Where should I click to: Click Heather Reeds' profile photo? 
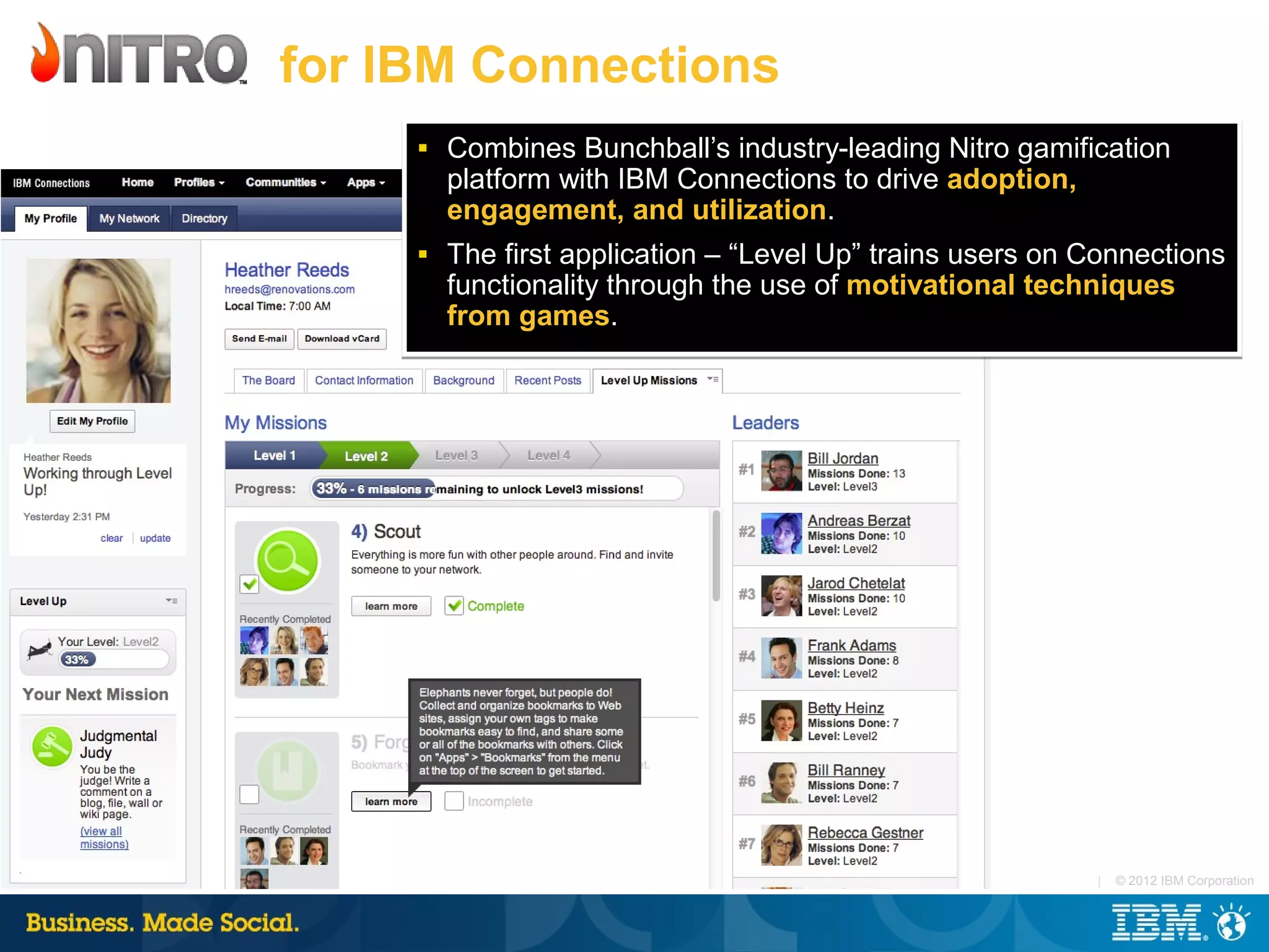tap(98, 331)
